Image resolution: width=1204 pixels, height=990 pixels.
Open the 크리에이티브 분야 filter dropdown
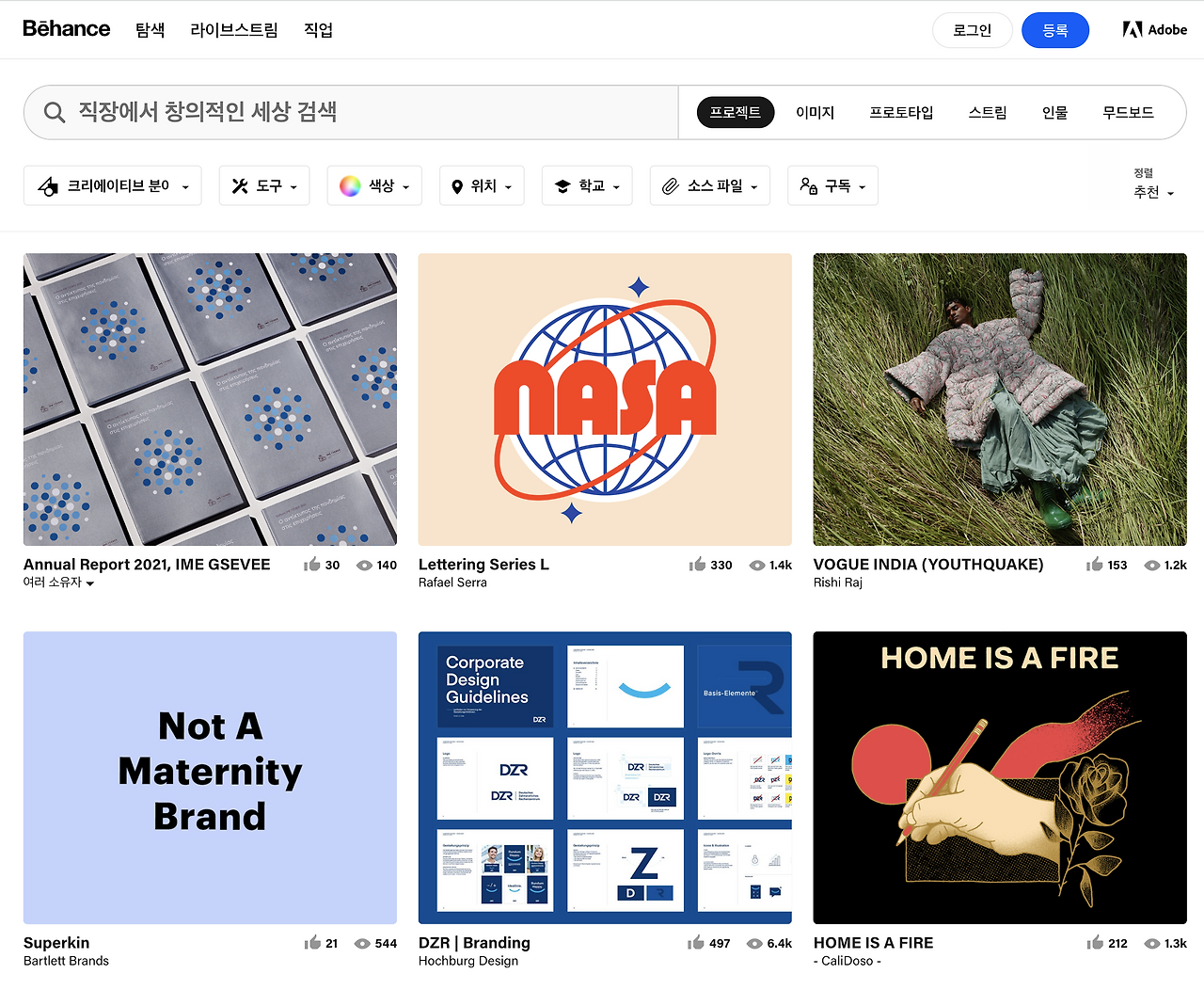click(113, 186)
